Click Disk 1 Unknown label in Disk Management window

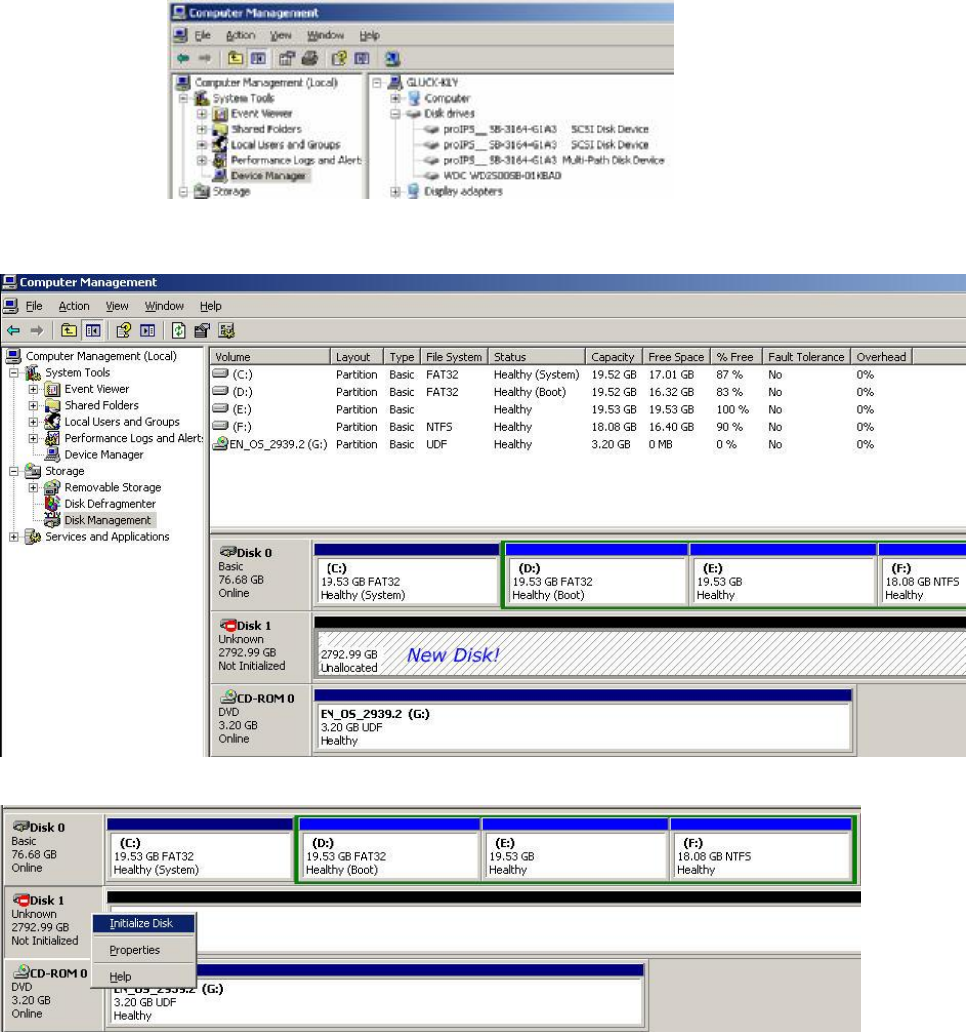click(260, 646)
